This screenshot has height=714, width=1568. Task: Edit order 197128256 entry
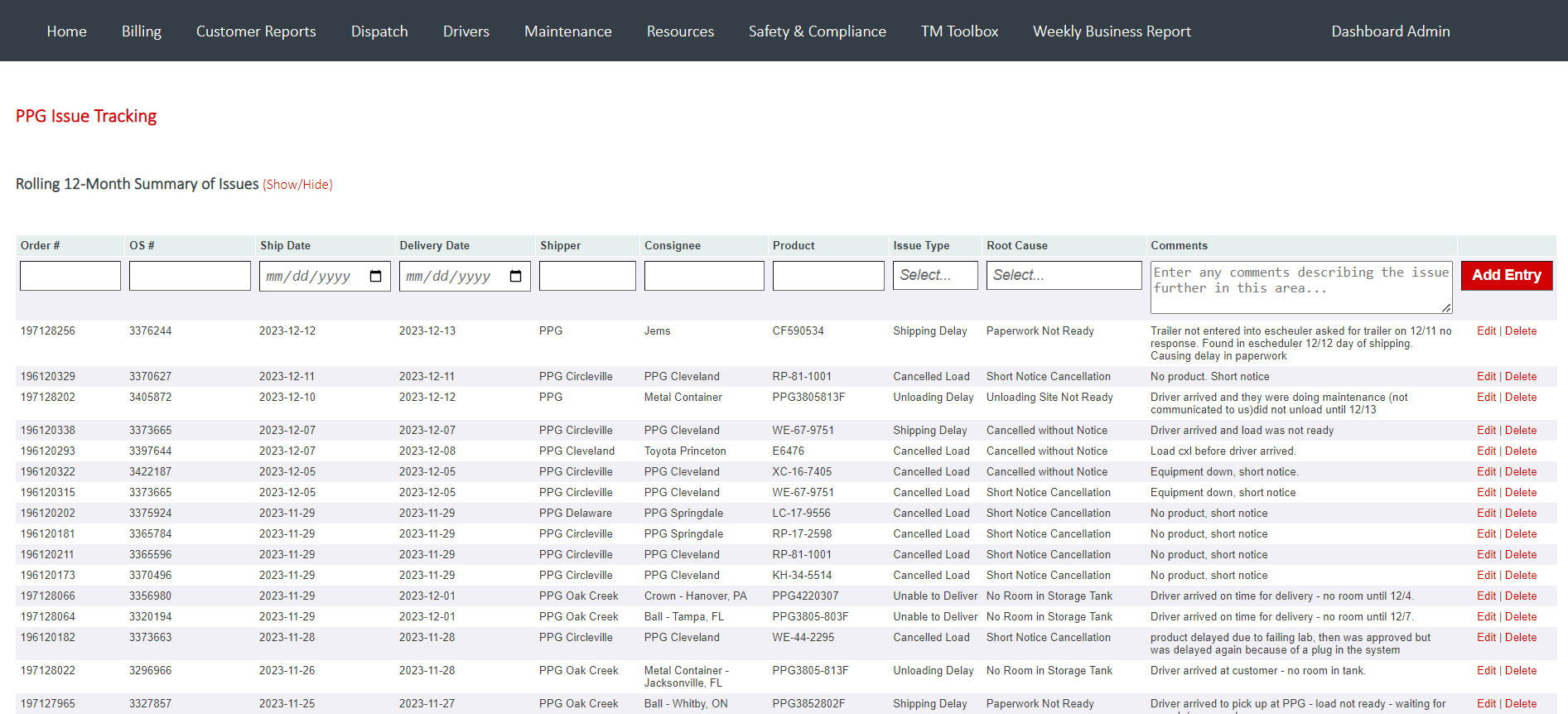point(1486,330)
